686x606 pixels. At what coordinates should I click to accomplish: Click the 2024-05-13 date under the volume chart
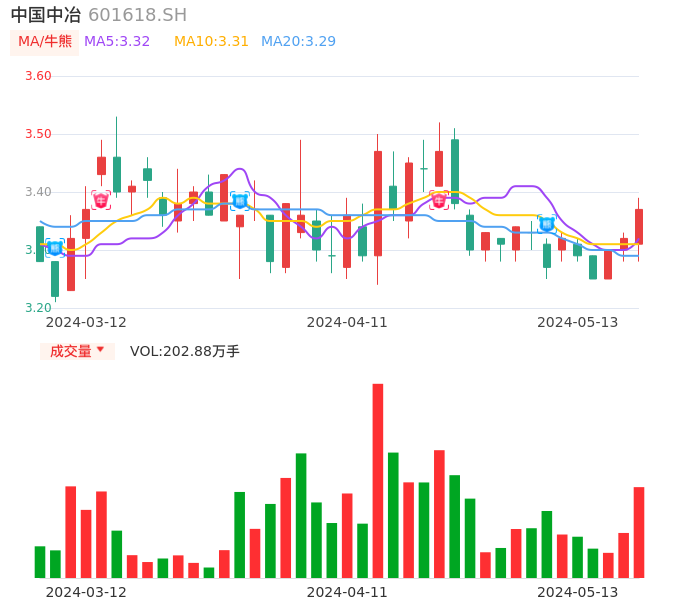click(x=578, y=592)
